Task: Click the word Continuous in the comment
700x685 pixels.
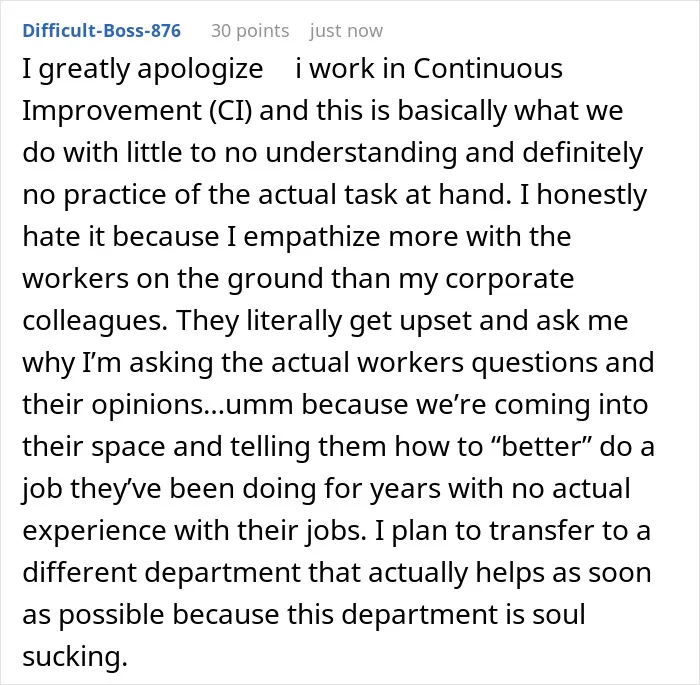Action: click(488, 69)
